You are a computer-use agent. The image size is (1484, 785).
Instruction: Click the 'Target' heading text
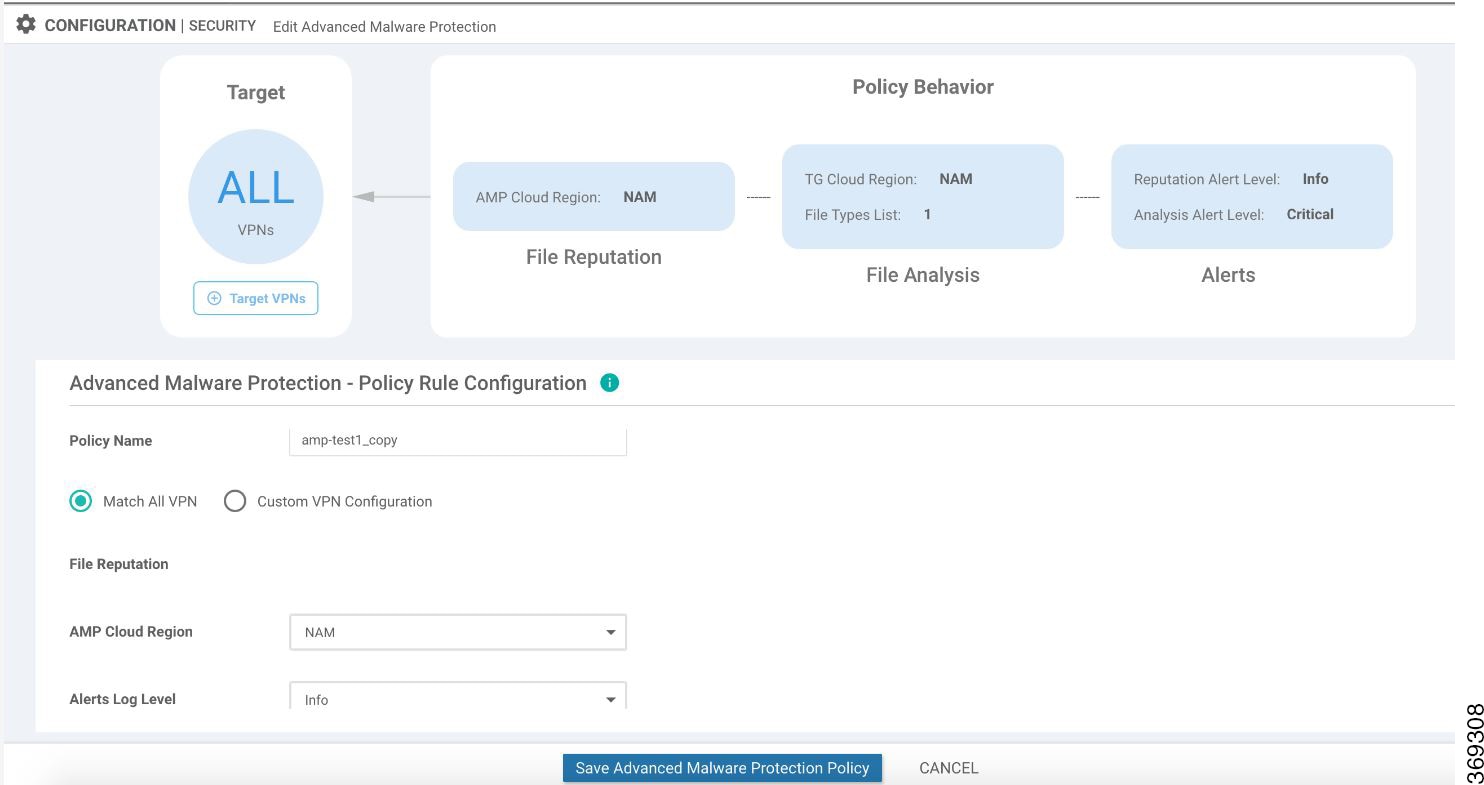(256, 93)
